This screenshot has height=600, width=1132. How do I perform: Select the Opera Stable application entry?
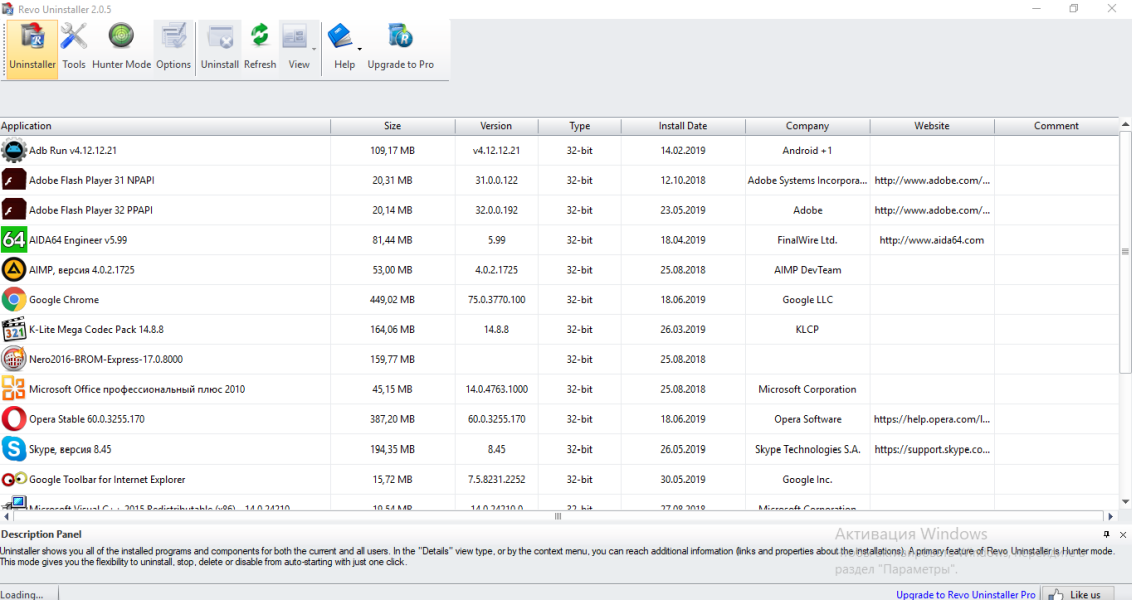point(86,420)
